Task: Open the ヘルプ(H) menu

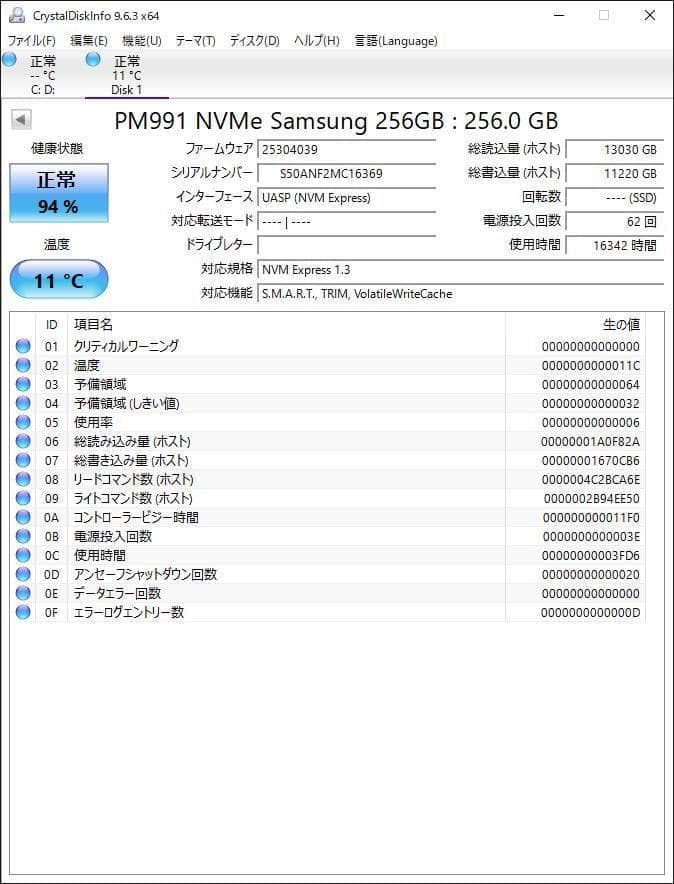Action: (316, 41)
